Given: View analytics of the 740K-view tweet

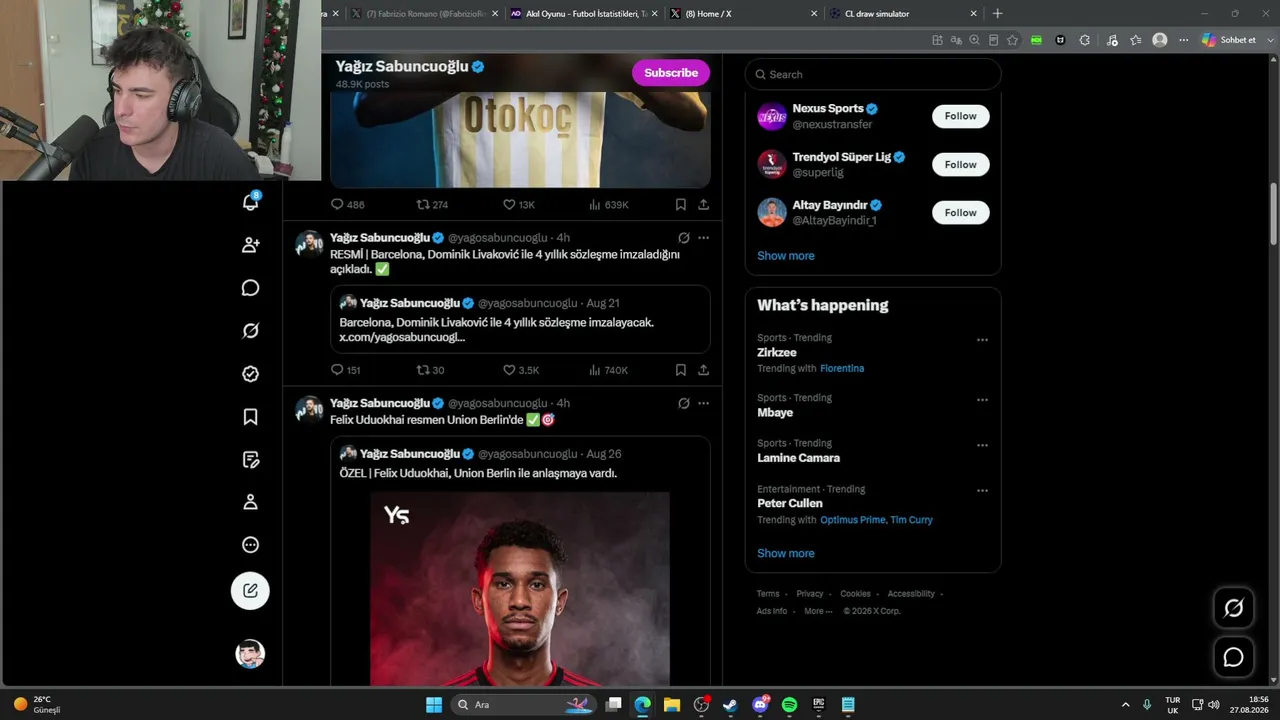Looking at the screenshot, I should coord(608,370).
